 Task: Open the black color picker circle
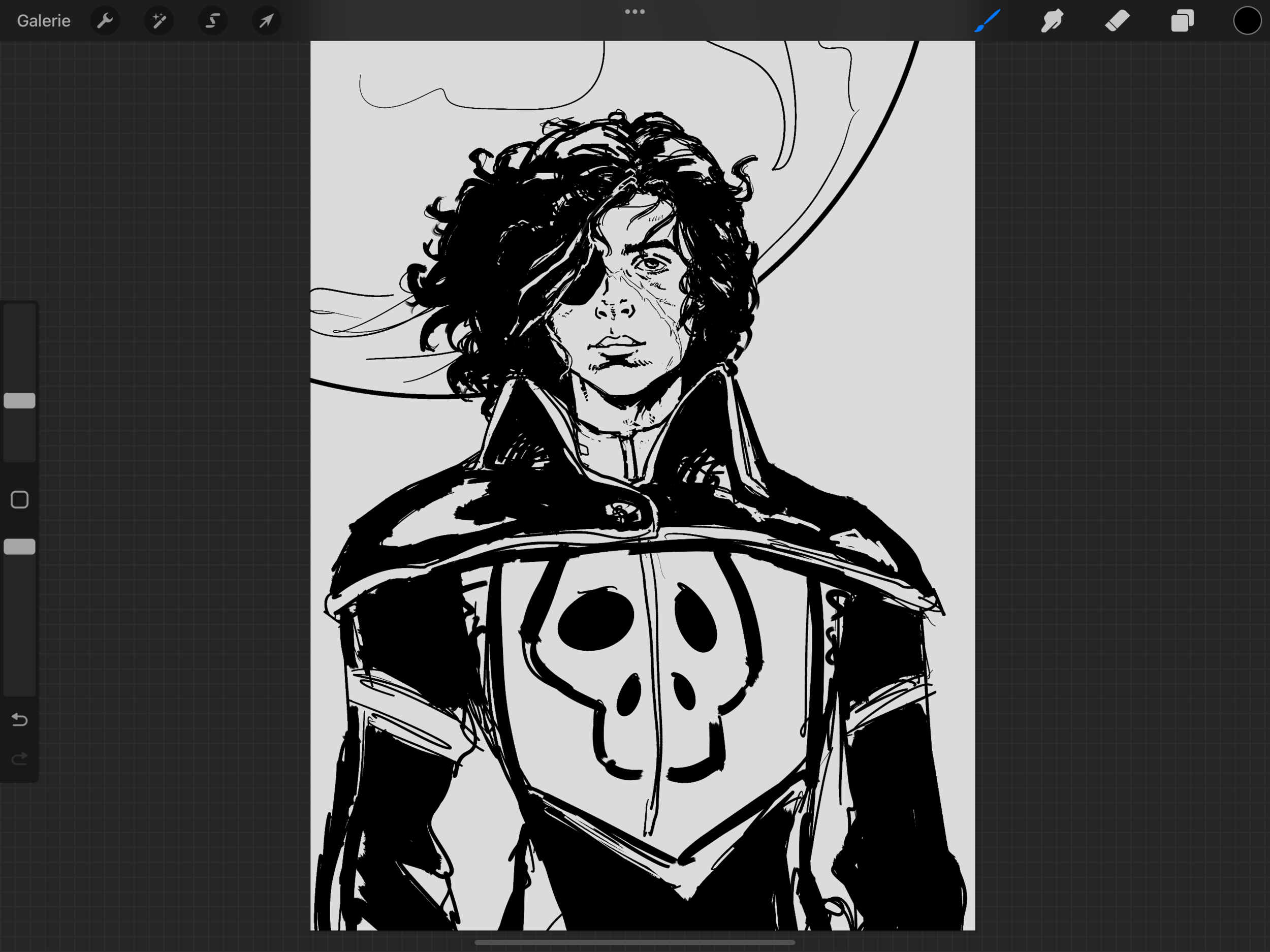click(x=1247, y=21)
